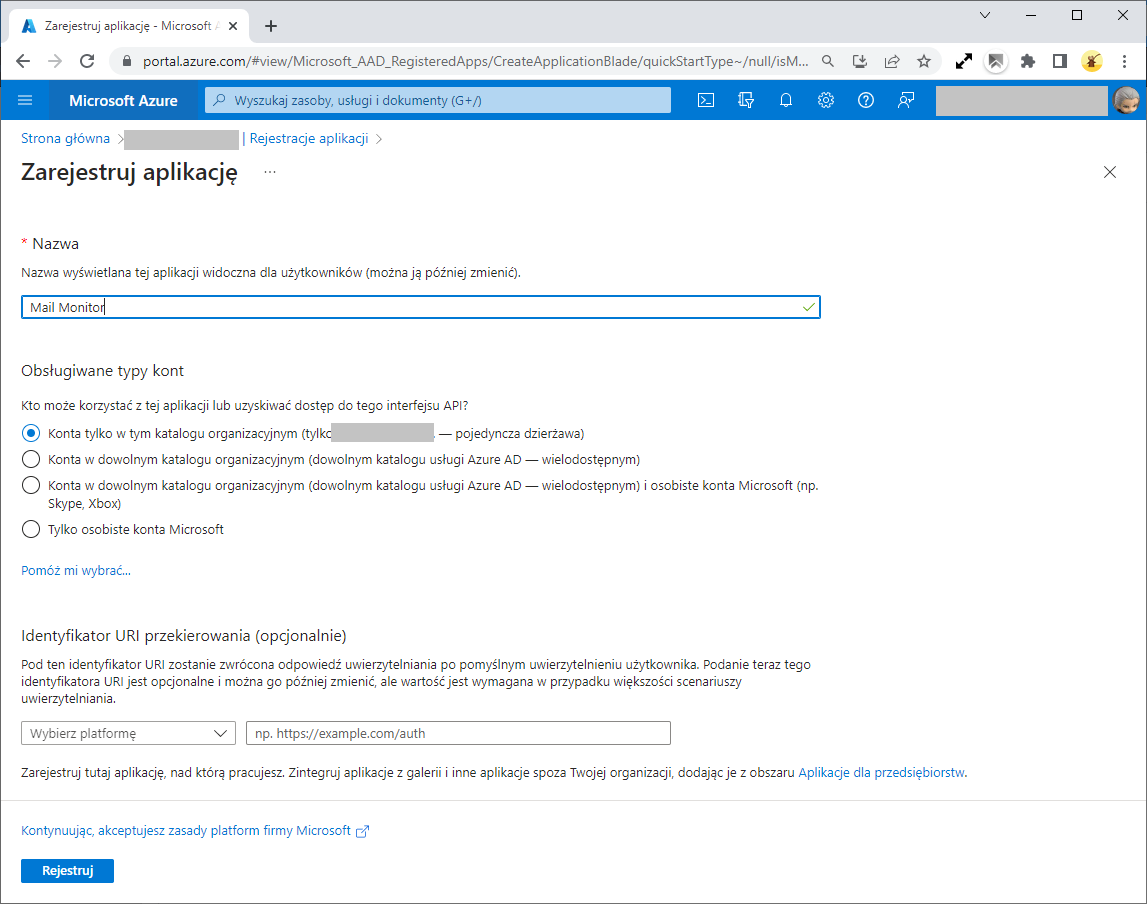The image size is (1147, 904).
Task: Open the Azure Cloud Shell icon
Action: pos(706,100)
